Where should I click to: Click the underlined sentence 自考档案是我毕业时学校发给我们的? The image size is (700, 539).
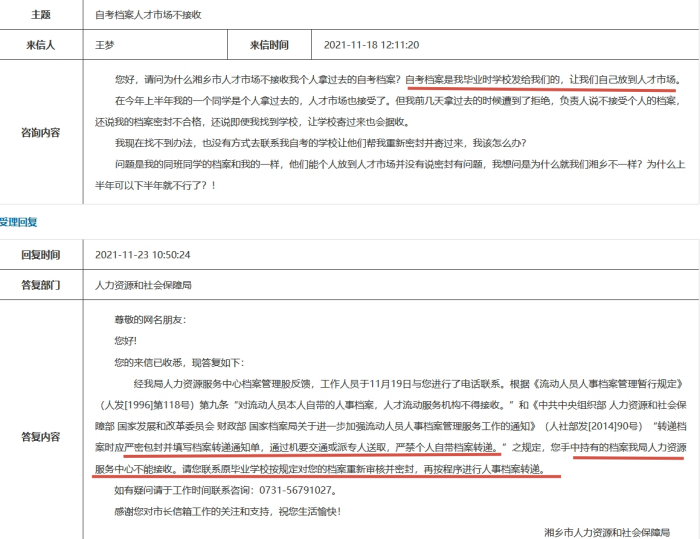click(482, 79)
